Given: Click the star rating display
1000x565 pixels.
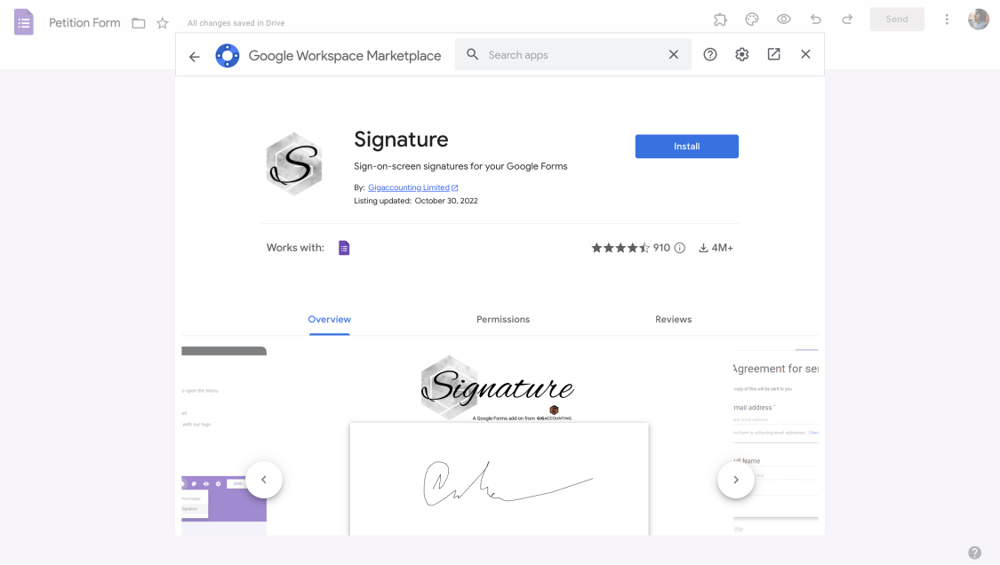Looking at the screenshot, I should pyautogui.click(x=621, y=247).
